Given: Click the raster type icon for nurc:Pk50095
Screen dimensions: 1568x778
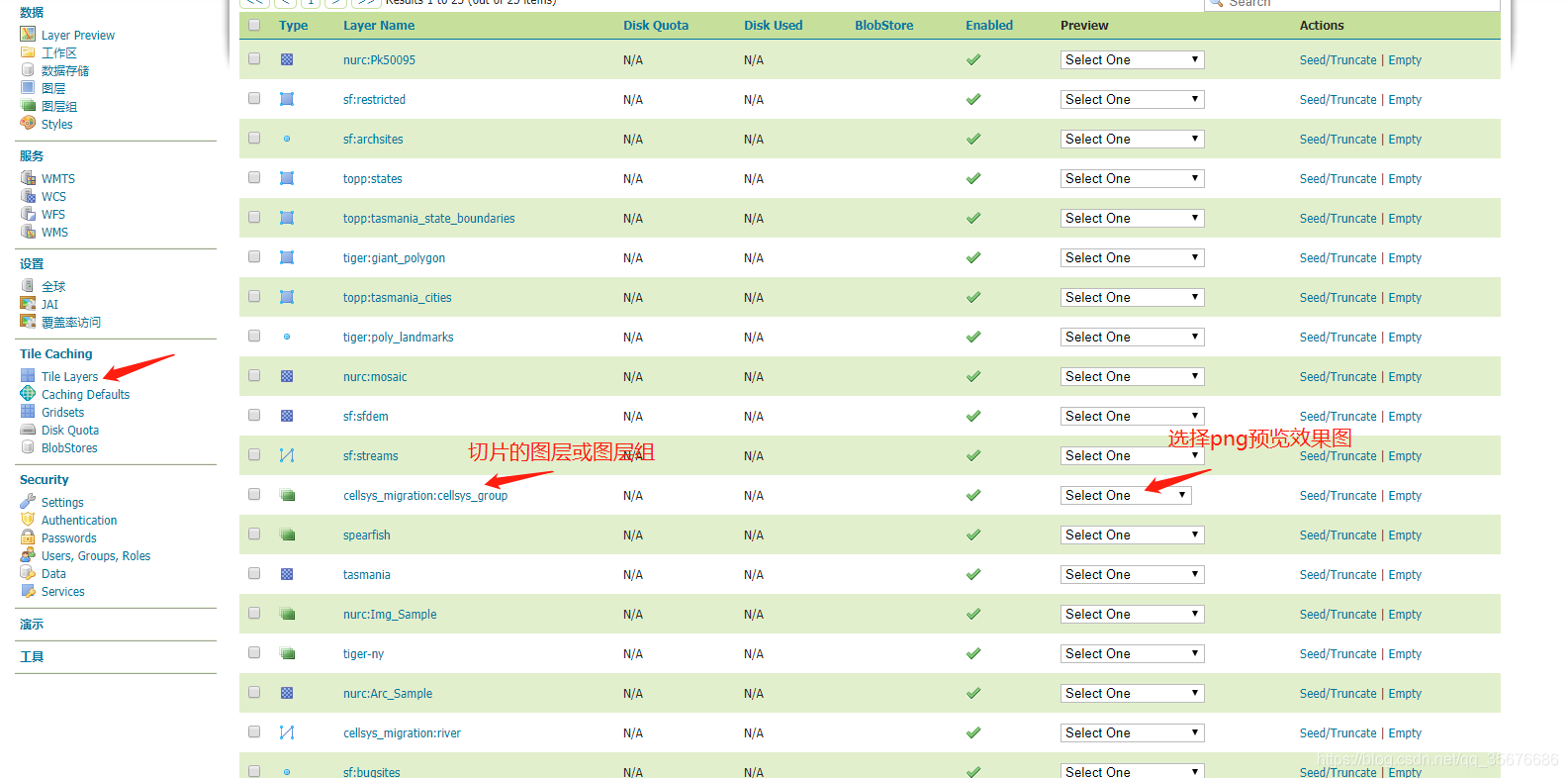Looking at the screenshot, I should tap(287, 59).
